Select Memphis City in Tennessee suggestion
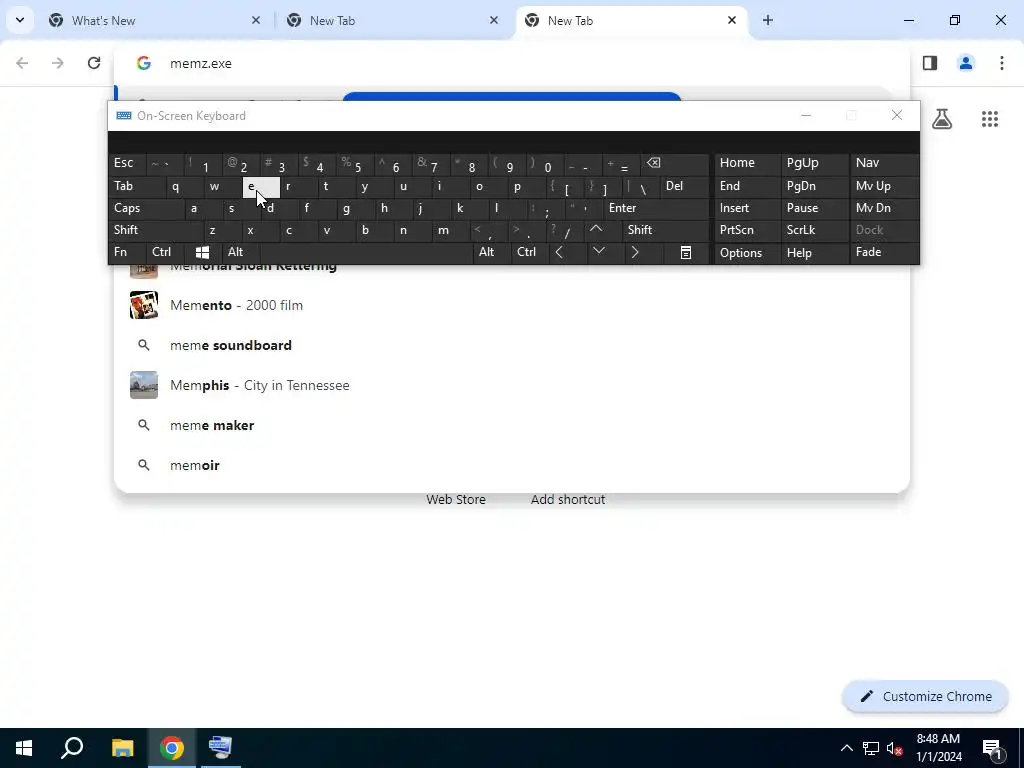This screenshot has width=1024, height=768. click(x=511, y=385)
